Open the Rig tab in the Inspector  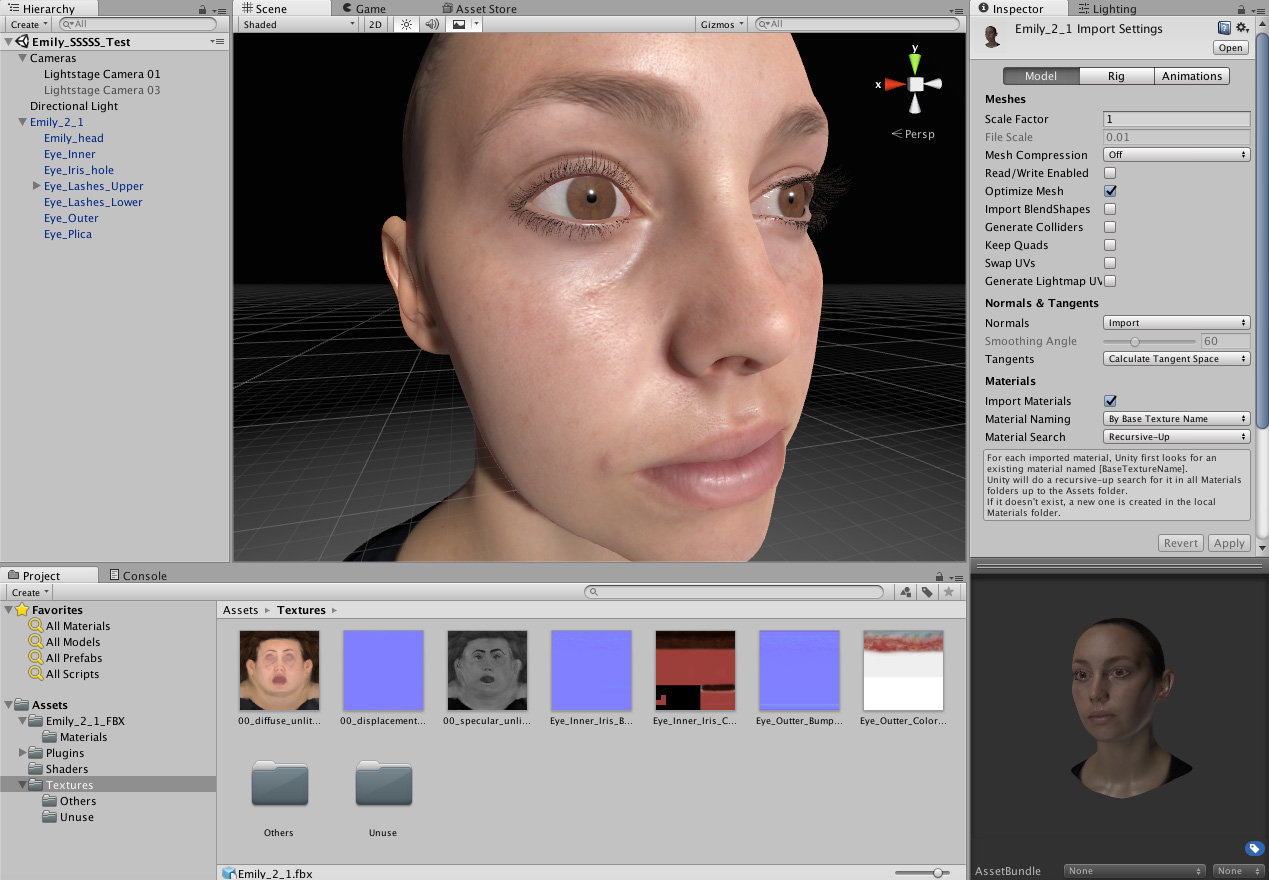(1116, 75)
